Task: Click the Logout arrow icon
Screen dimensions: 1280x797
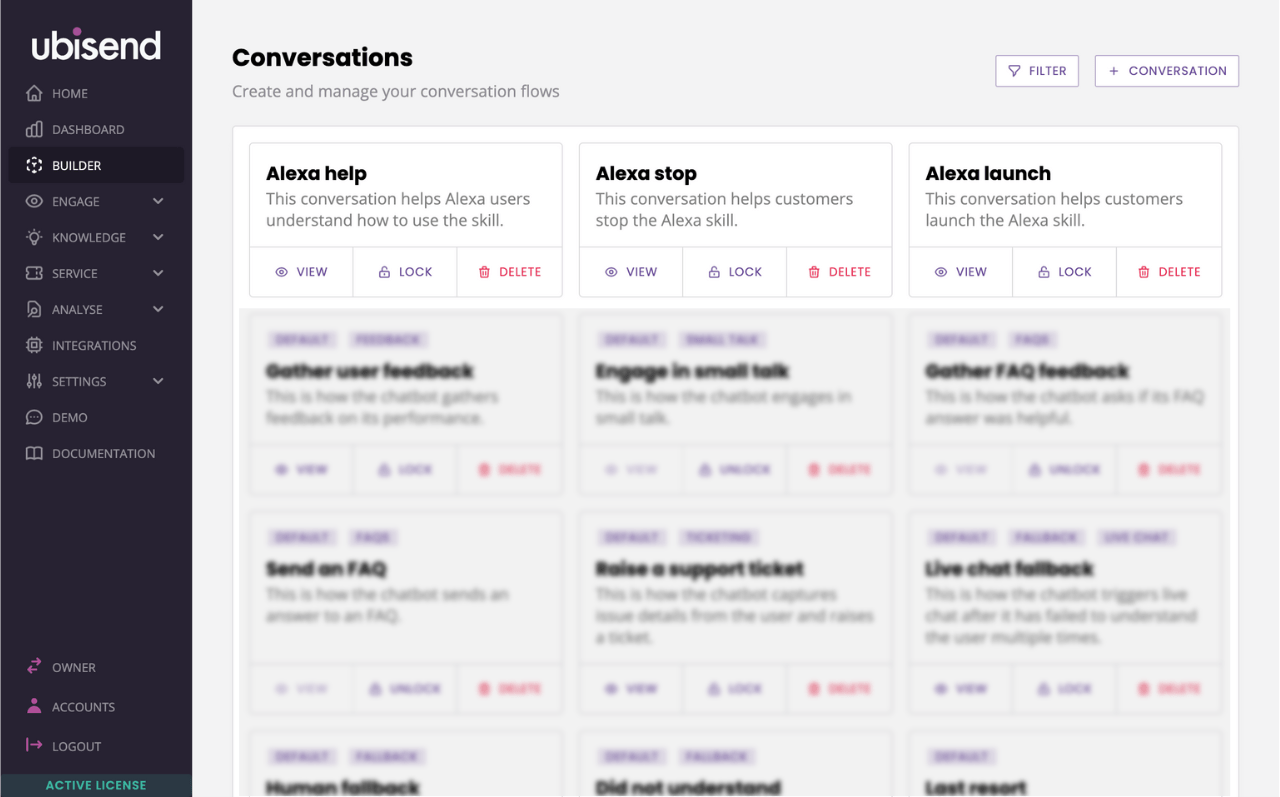Action: [34, 745]
